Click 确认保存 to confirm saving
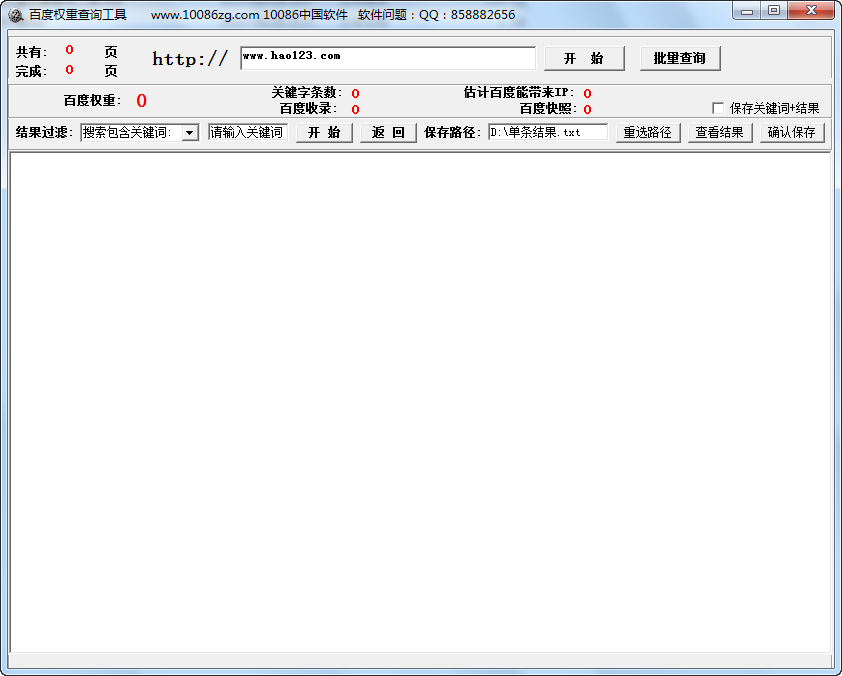Screen dimensions: 842x676 [792, 133]
